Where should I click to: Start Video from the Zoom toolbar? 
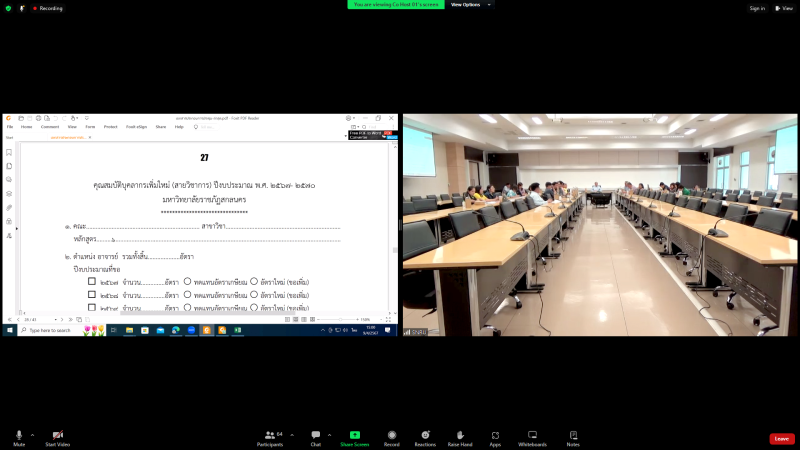point(57,436)
